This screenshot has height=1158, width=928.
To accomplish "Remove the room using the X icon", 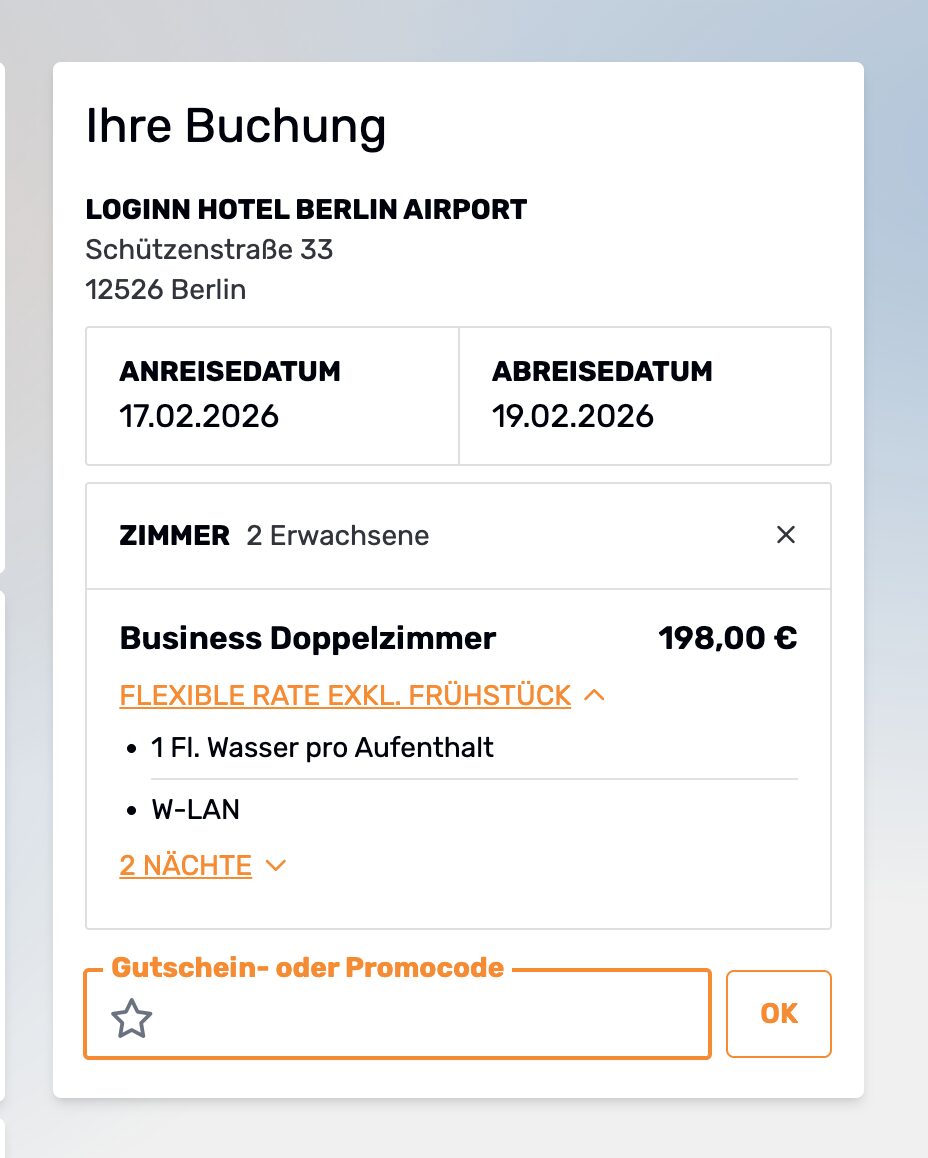I will 786,535.
